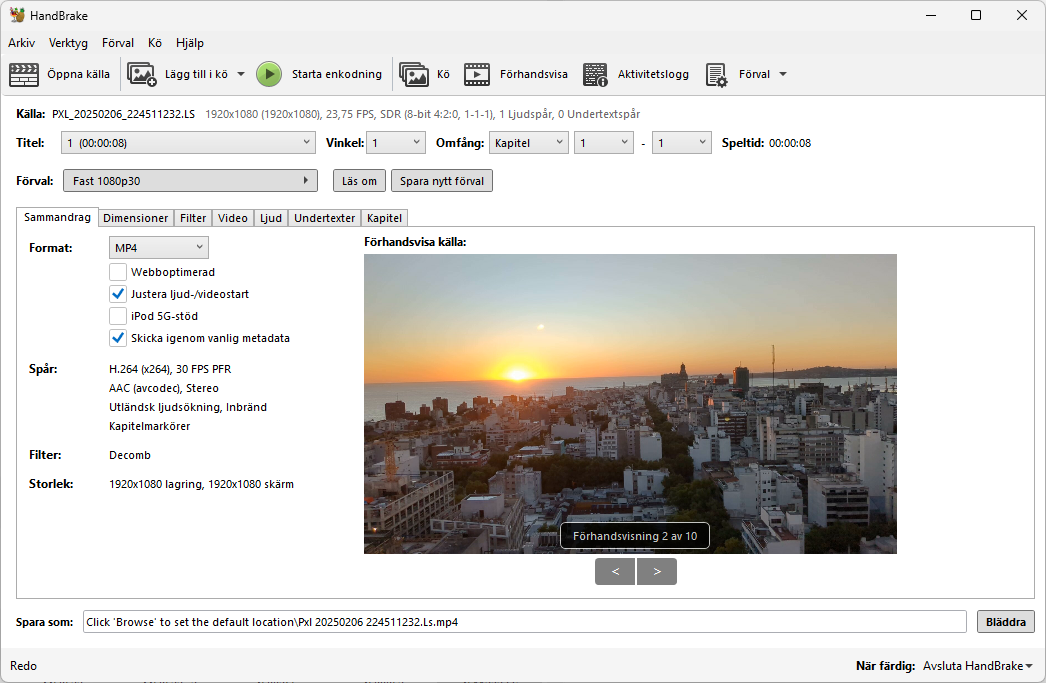
Task: Uncheck Justera ljud-/videostart
Action: coord(118,294)
